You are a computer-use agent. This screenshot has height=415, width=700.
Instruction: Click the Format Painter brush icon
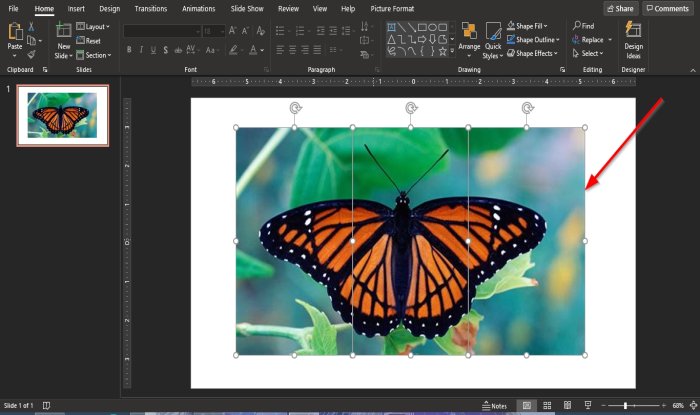pyautogui.click(x=32, y=55)
